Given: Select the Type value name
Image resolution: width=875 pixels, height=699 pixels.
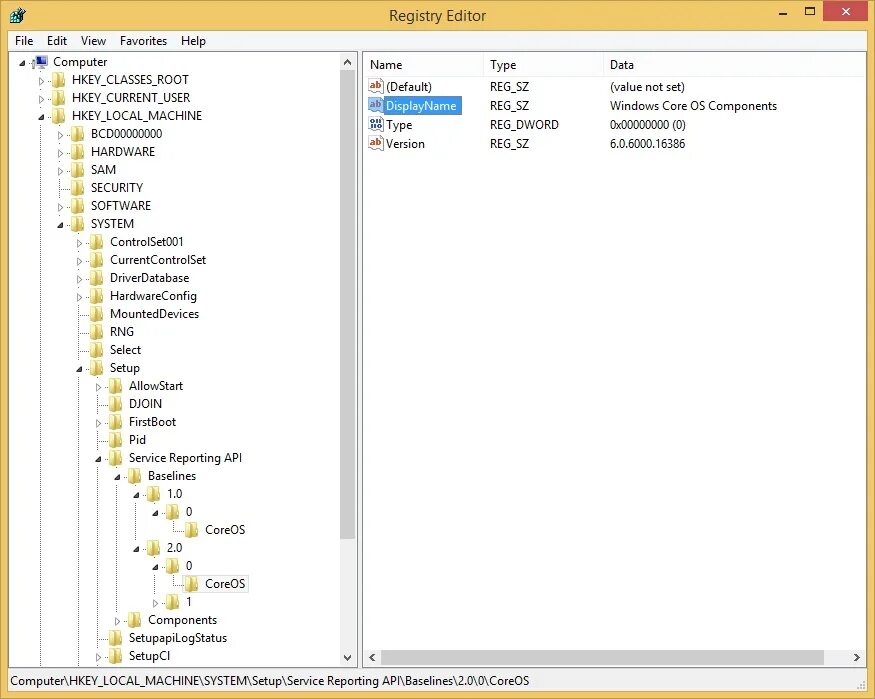Looking at the screenshot, I should [x=399, y=125].
